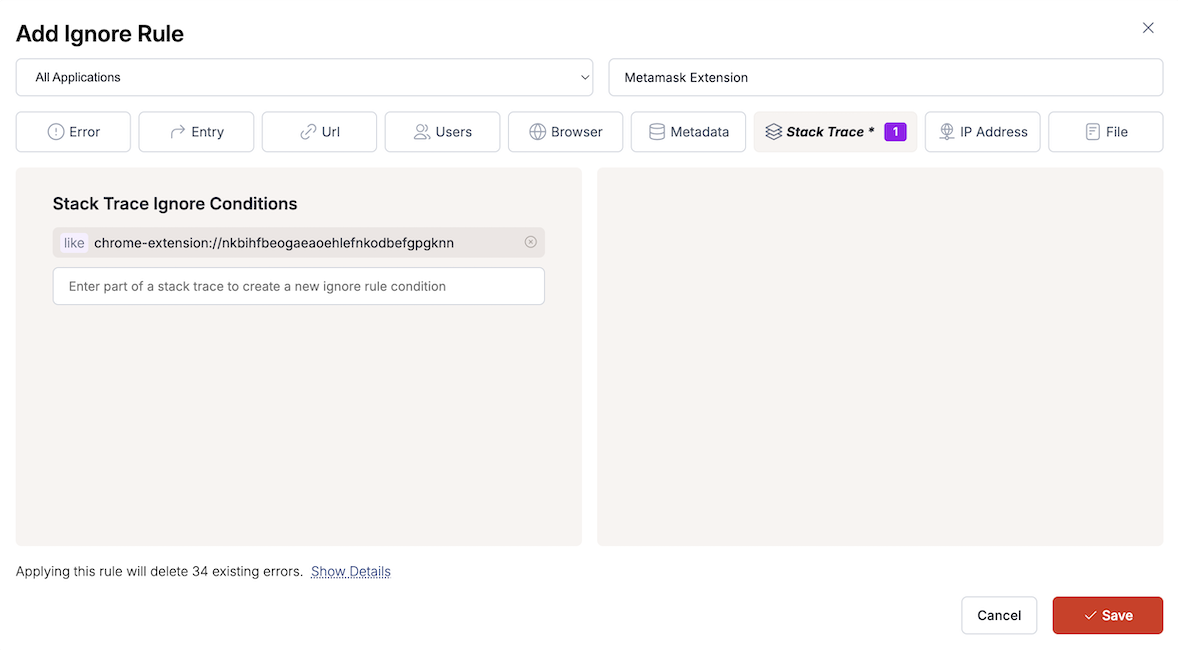Close the Add Ignore Rule dialog
This screenshot has height=650, width=1178.
pos(1148,28)
